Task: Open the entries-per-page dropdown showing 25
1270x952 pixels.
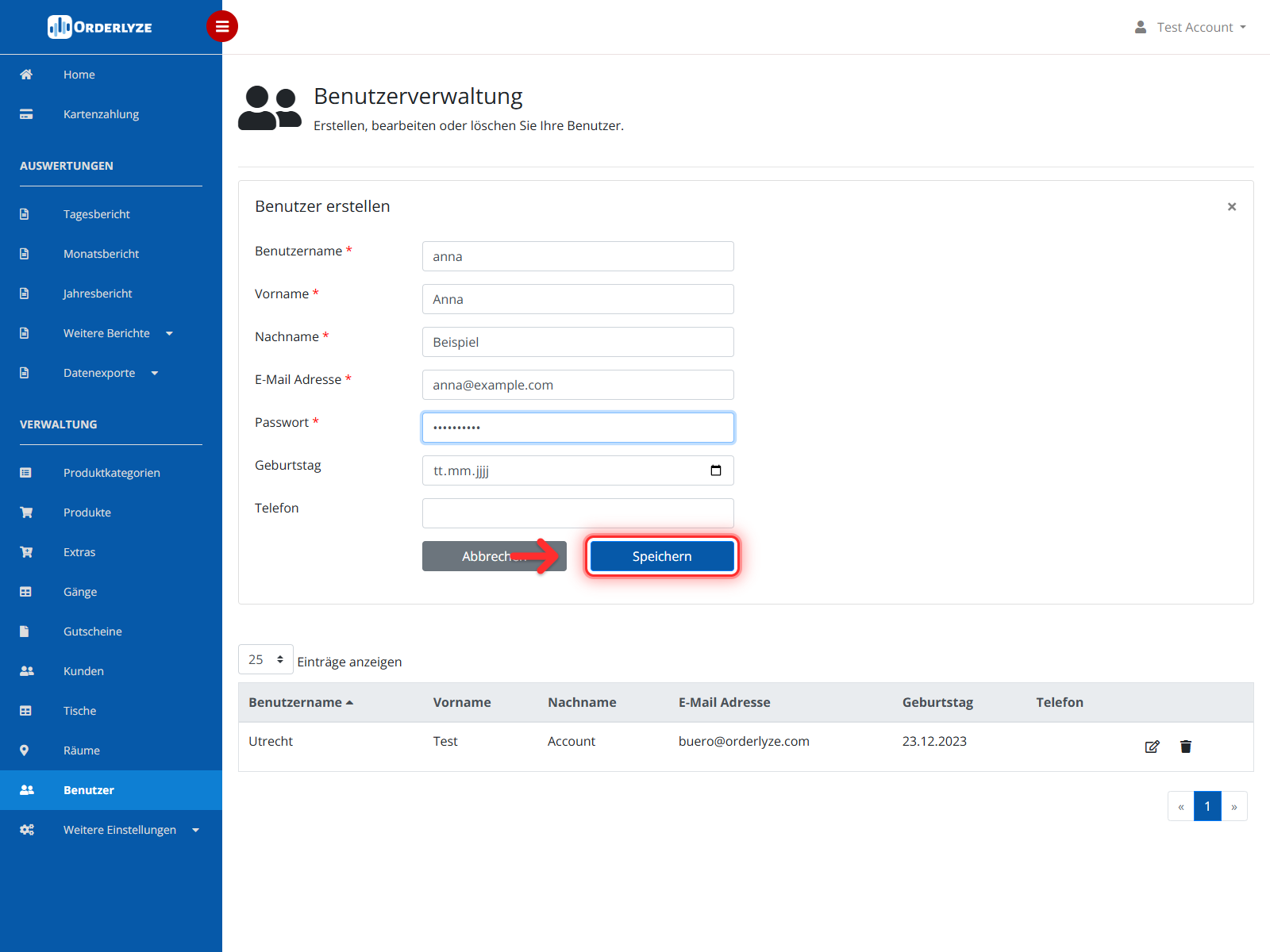Action: pos(266,659)
